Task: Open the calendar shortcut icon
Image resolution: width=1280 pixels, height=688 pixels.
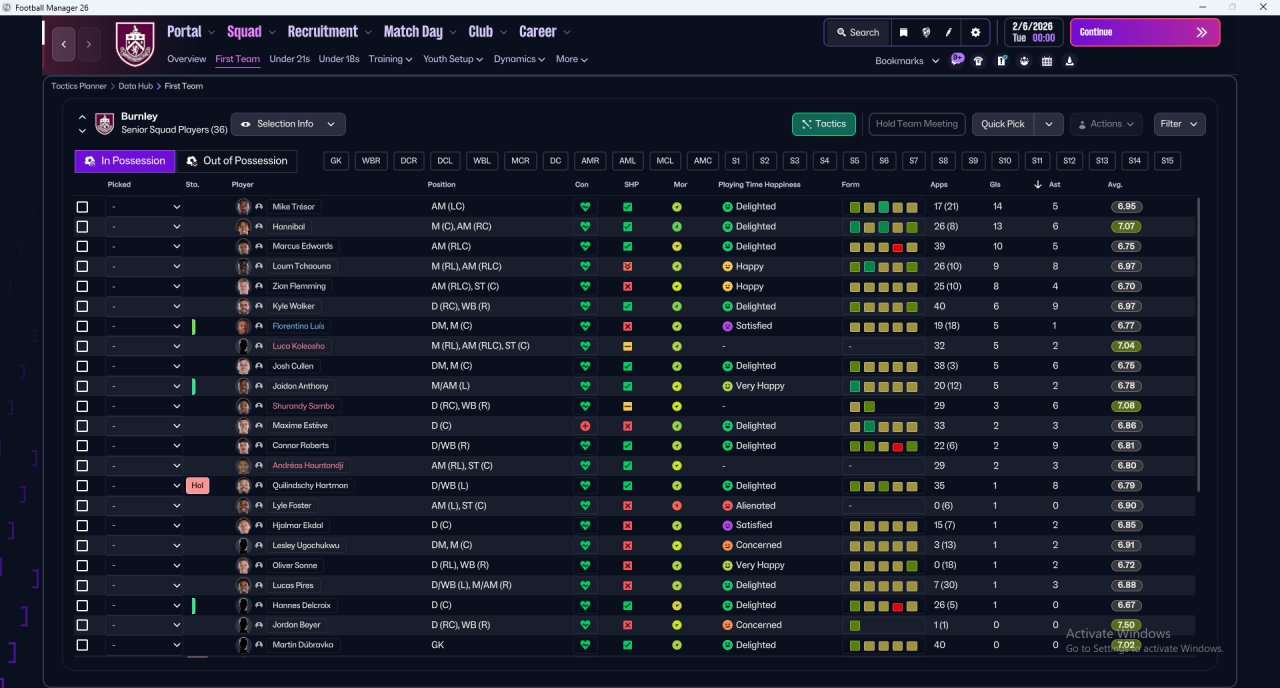Action: coord(1046,61)
